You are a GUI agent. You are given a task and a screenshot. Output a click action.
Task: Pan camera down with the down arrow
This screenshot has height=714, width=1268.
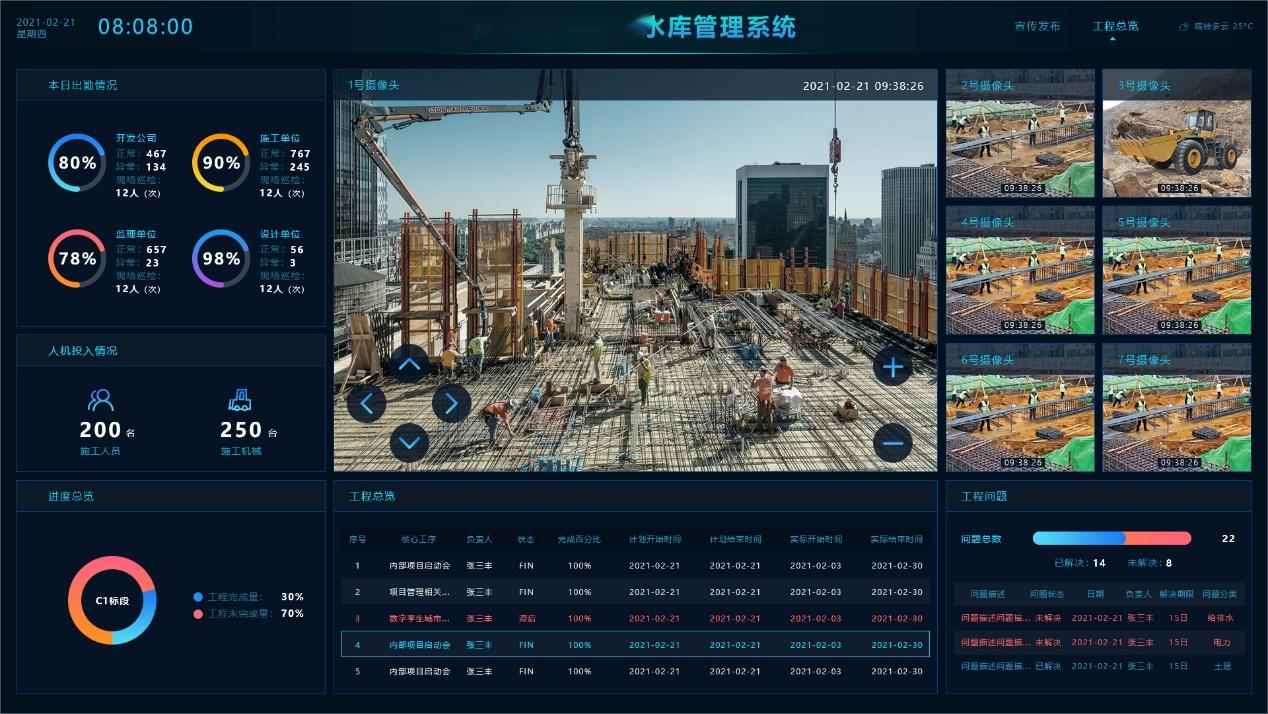pyautogui.click(x=409, y=441)
